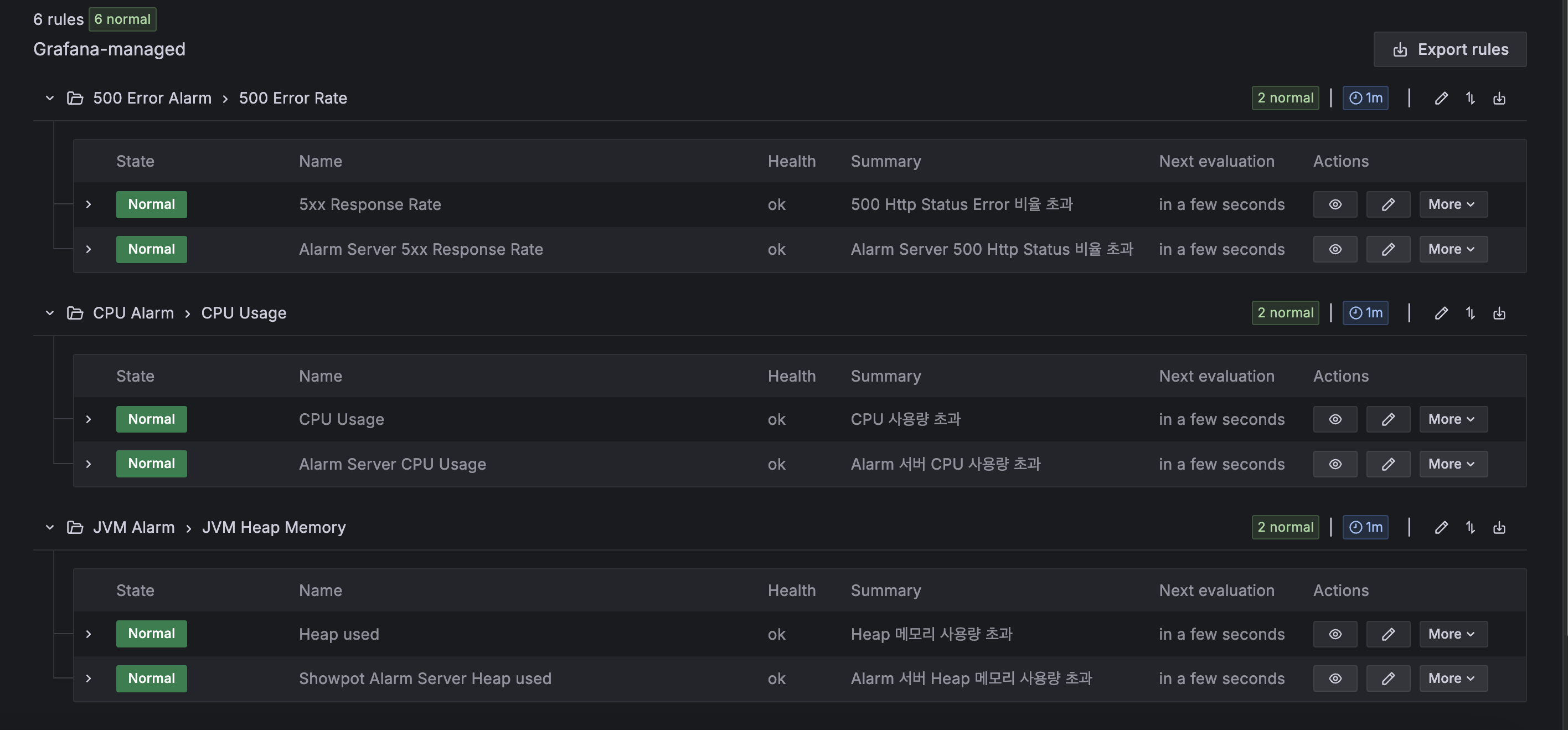Screen dimensions: 1568x730
Task: View Alarm Server 5xx Response Rate rule
Action: (1335, 249)
